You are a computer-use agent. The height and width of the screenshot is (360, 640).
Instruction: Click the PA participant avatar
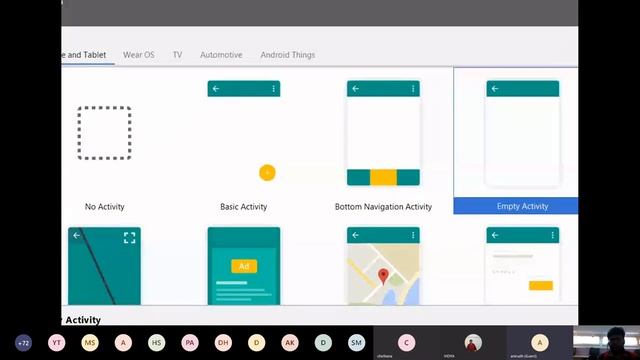coord(190,343)
